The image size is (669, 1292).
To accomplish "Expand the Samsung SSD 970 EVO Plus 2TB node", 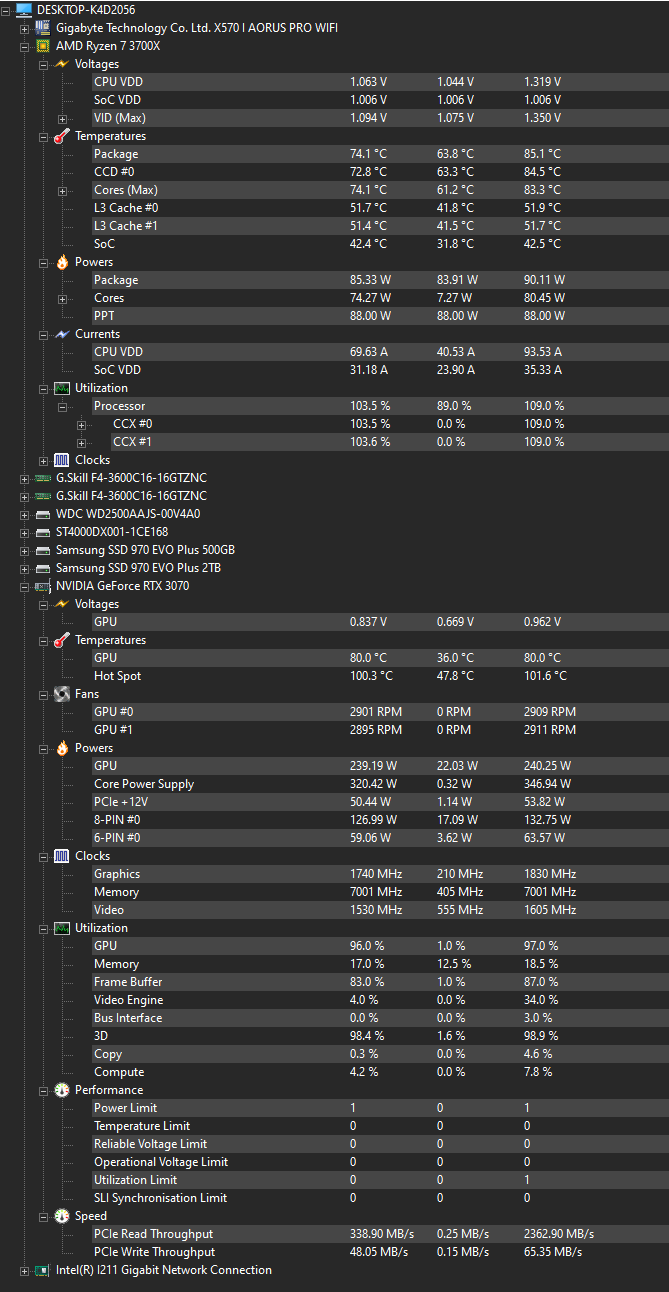I will 25,568.
